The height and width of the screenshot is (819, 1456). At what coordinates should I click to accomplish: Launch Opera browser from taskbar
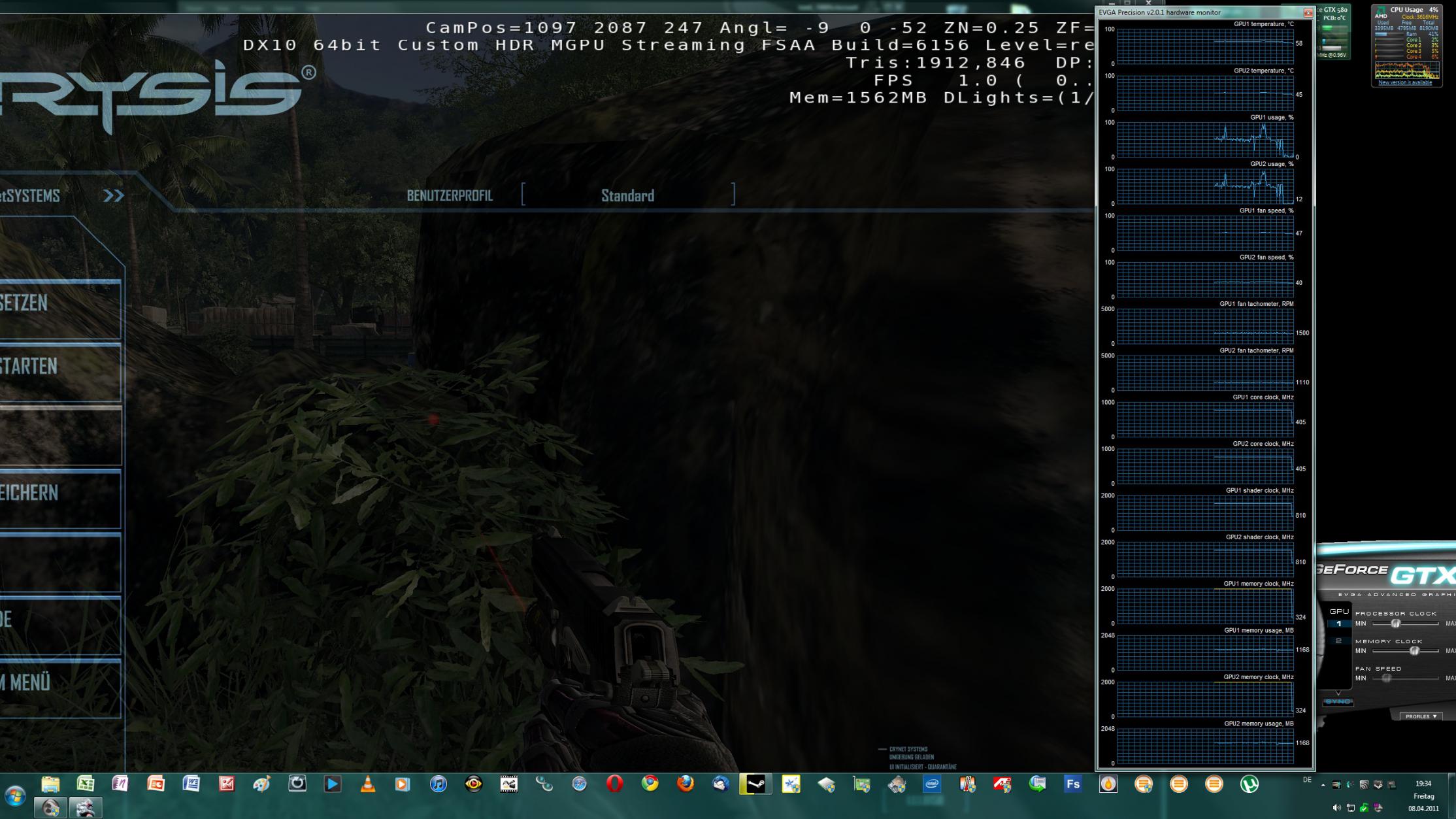click(614, 784)
